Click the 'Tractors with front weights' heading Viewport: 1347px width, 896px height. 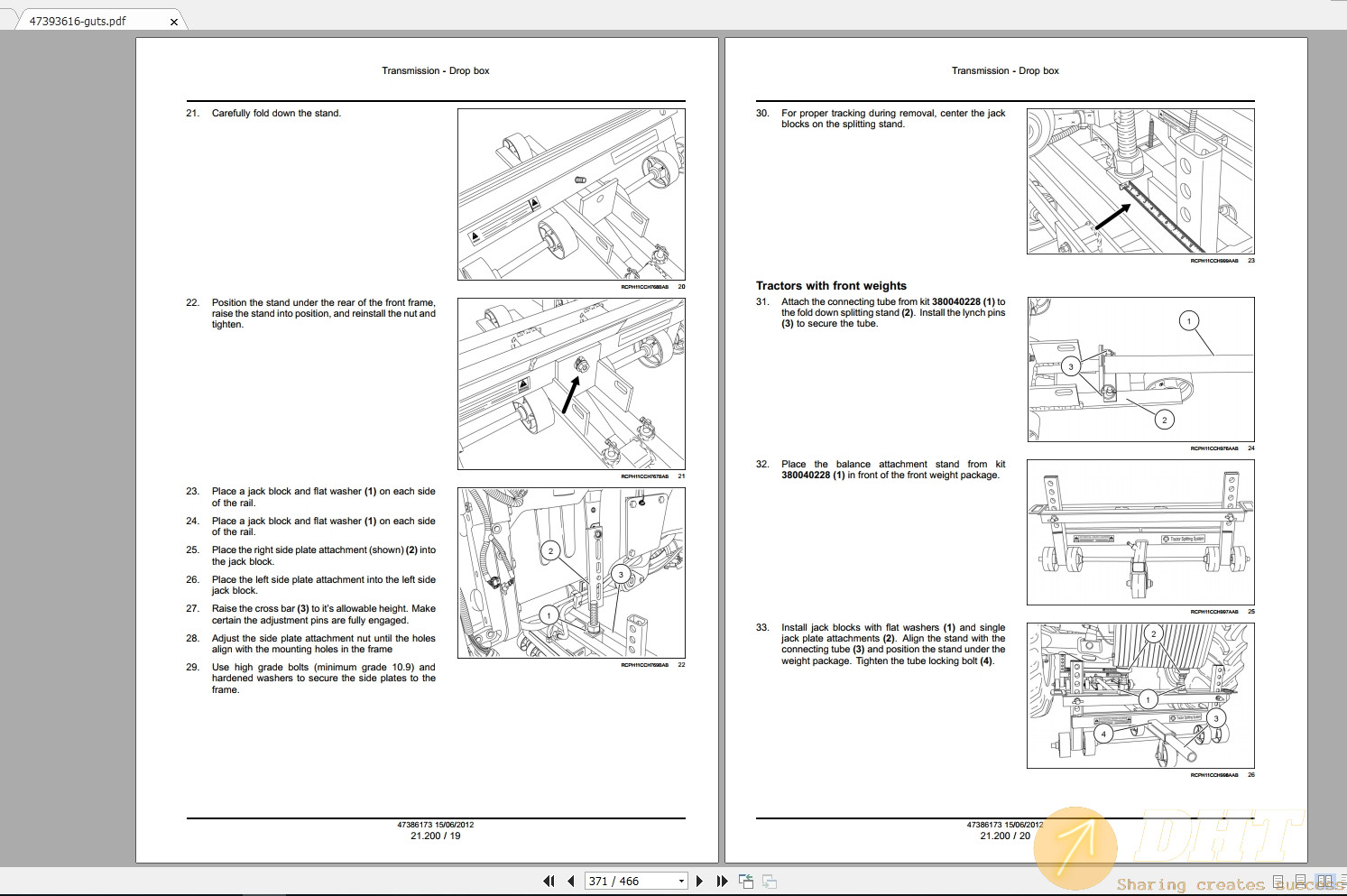[831, 285]
